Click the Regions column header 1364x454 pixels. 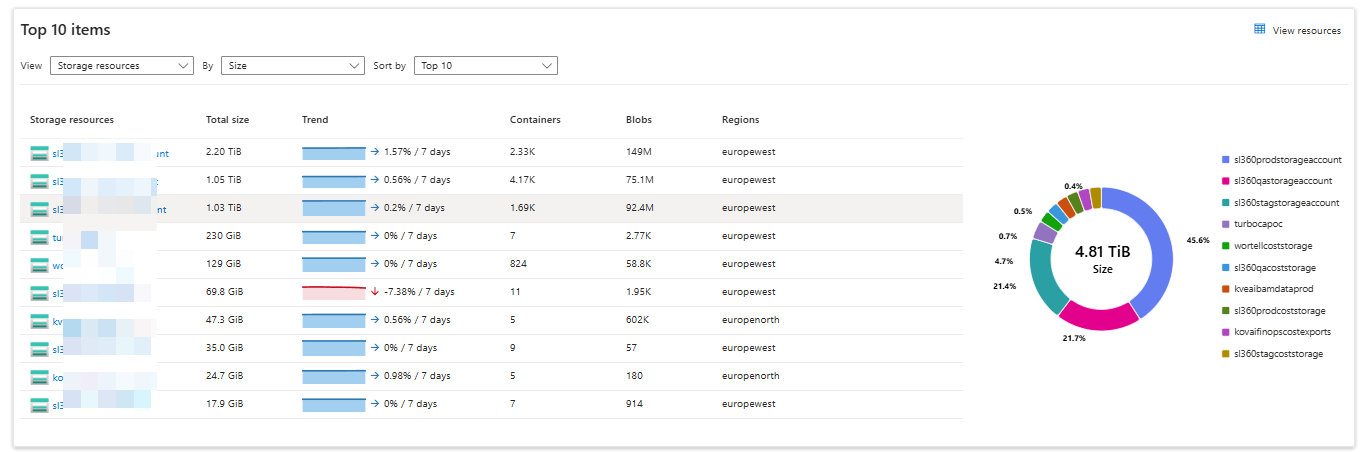pyautogui.click(x=741, y=120)
